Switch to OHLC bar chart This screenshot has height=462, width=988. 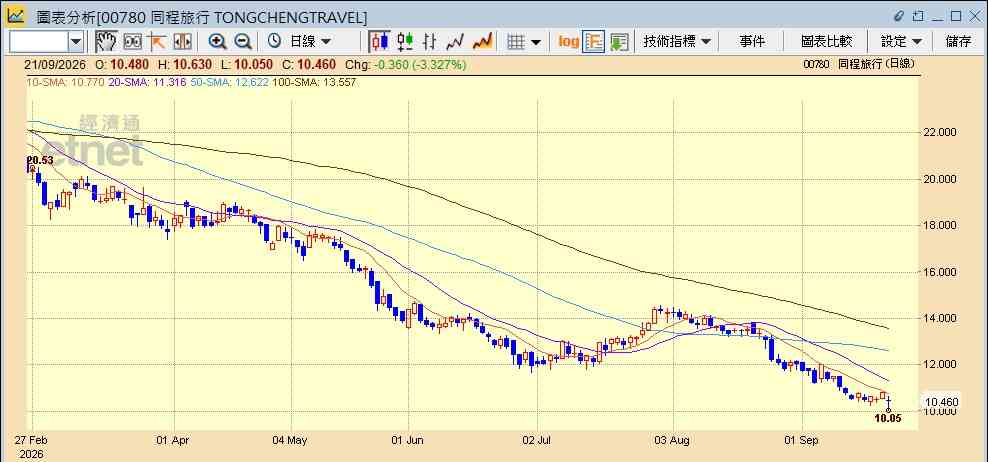tap(430, 42)
